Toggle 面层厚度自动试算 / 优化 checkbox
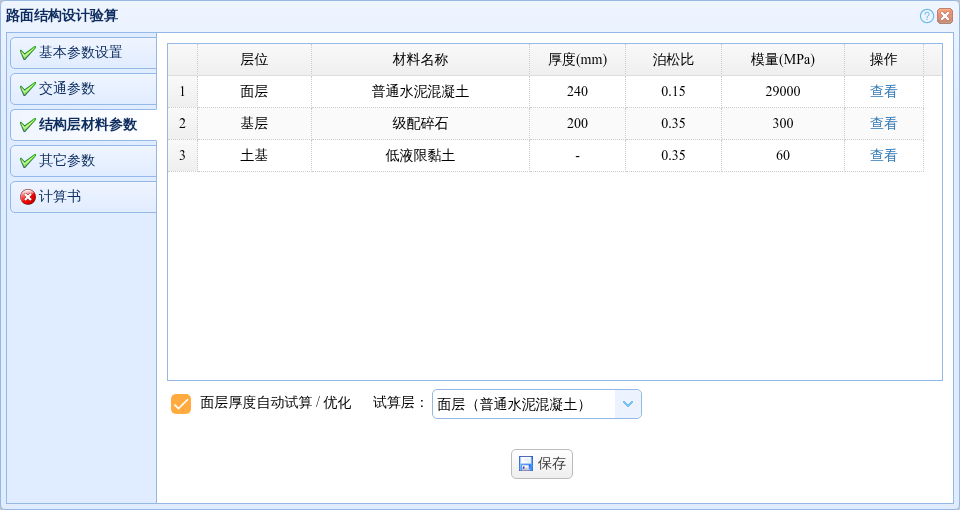This screenshot has width=960, height=510. 181,403
